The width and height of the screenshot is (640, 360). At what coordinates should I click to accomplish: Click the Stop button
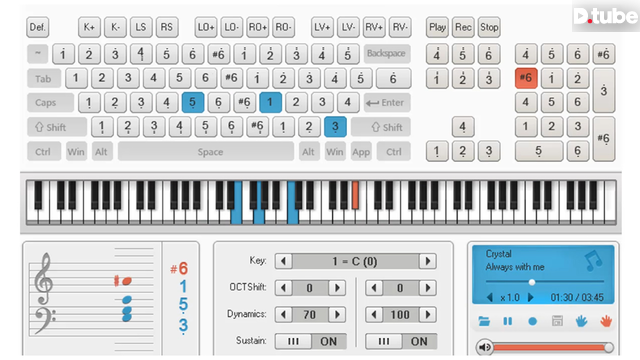[x=489, y=27]
